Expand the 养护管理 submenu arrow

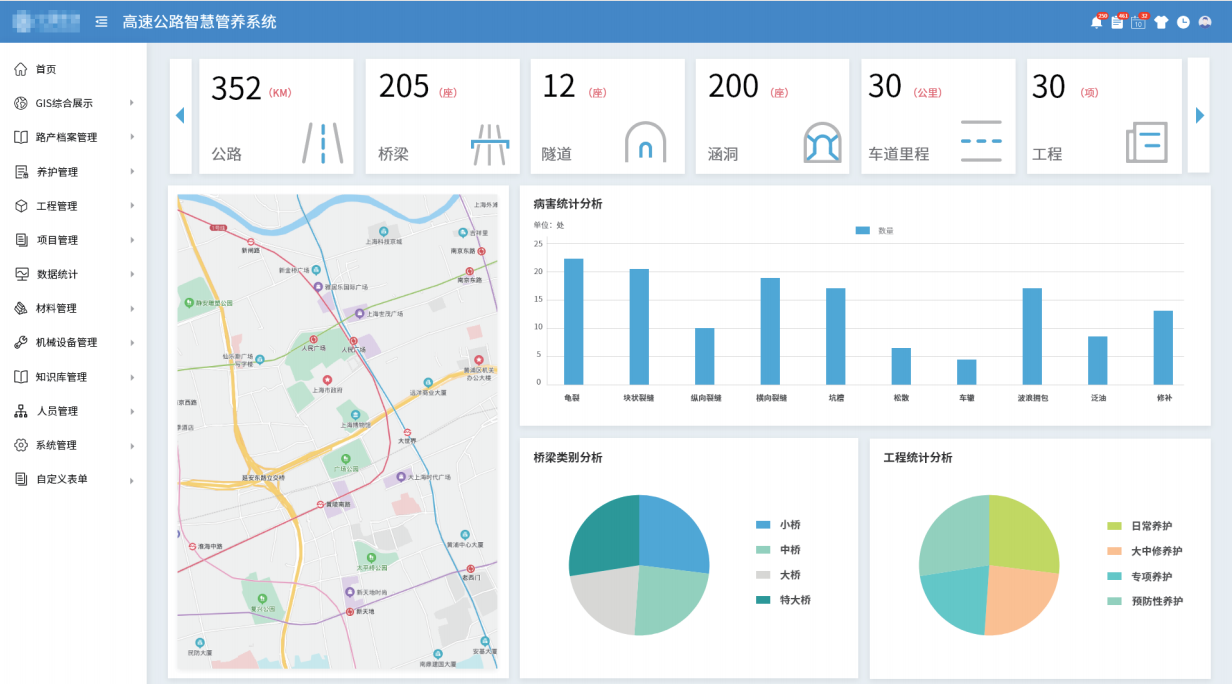(131, 172)
